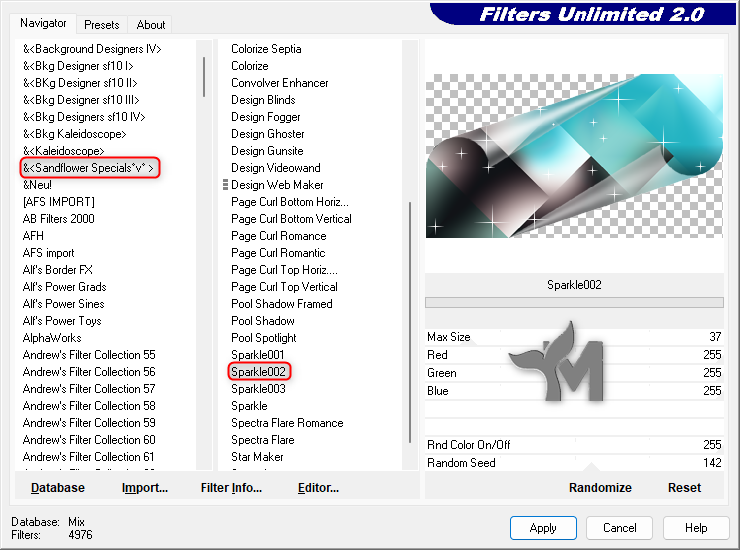Select Alf's Power Grads category
This screenshot has height=550, width=740.
65,287
